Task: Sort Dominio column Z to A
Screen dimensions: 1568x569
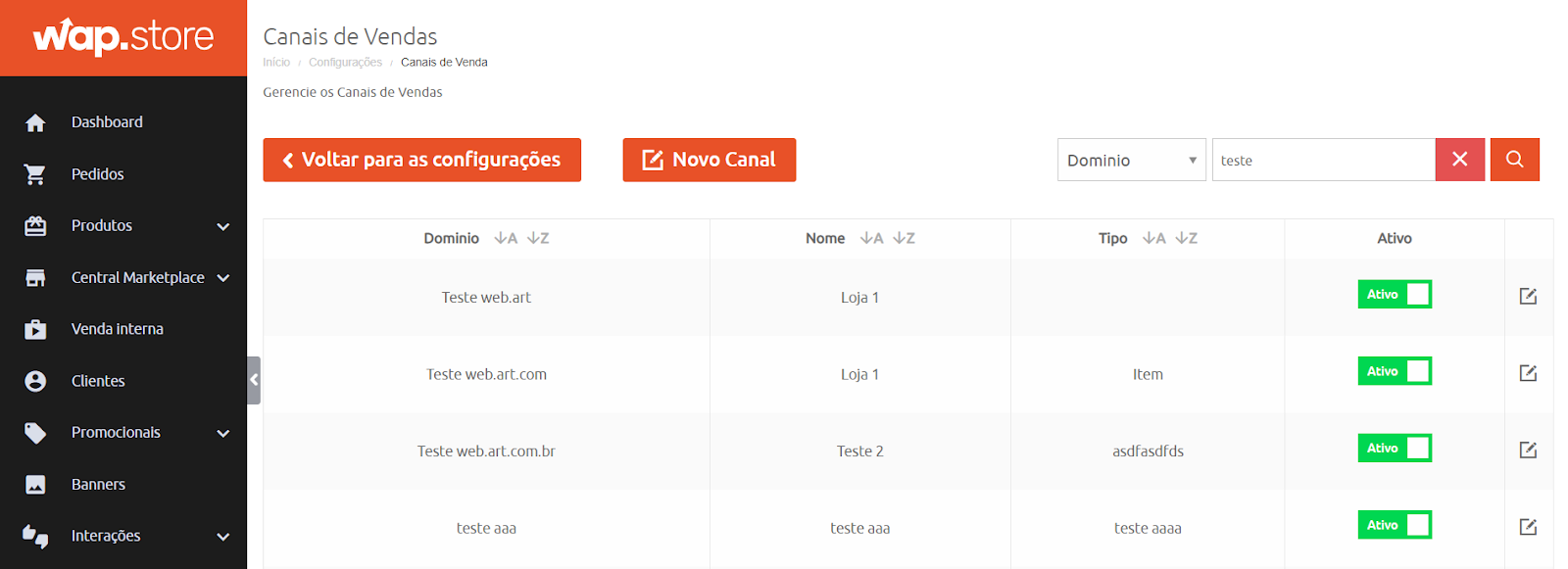Action: click(538, 238)
